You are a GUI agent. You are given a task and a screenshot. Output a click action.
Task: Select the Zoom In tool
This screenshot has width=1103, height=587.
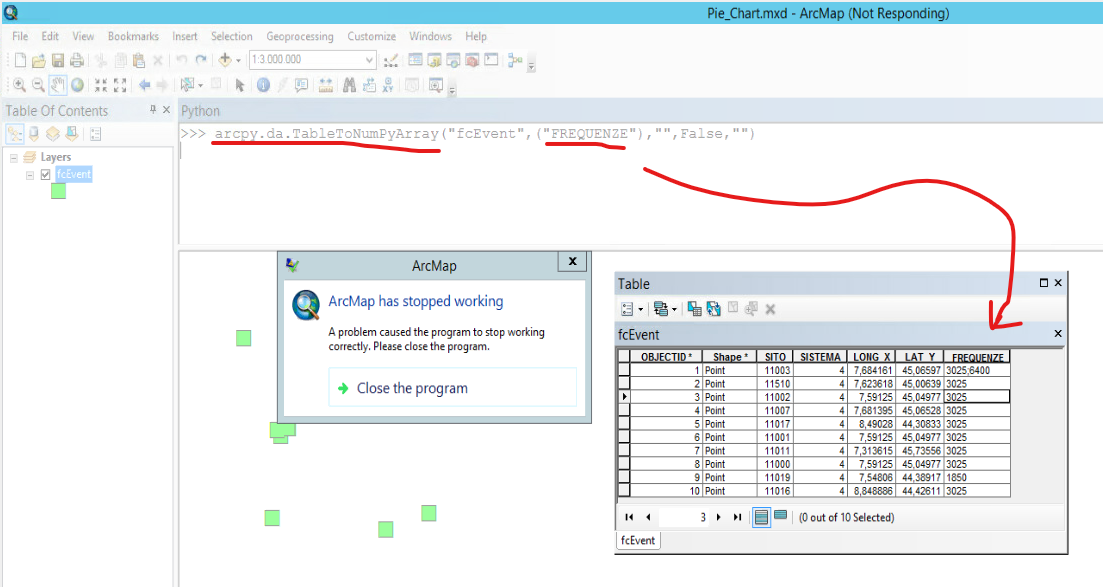click(x=20, y=85)
